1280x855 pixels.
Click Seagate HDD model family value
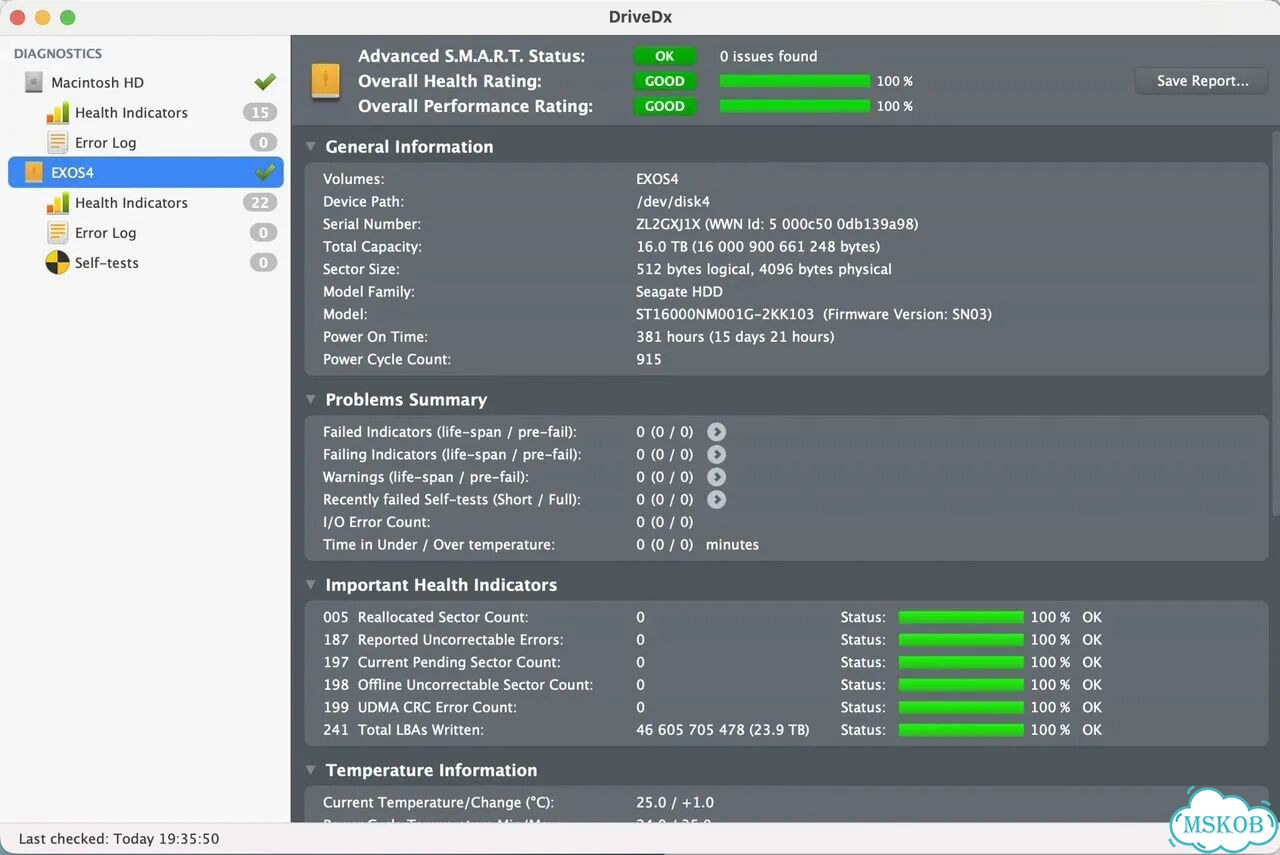pyautogui.click(x=679, y=292)
